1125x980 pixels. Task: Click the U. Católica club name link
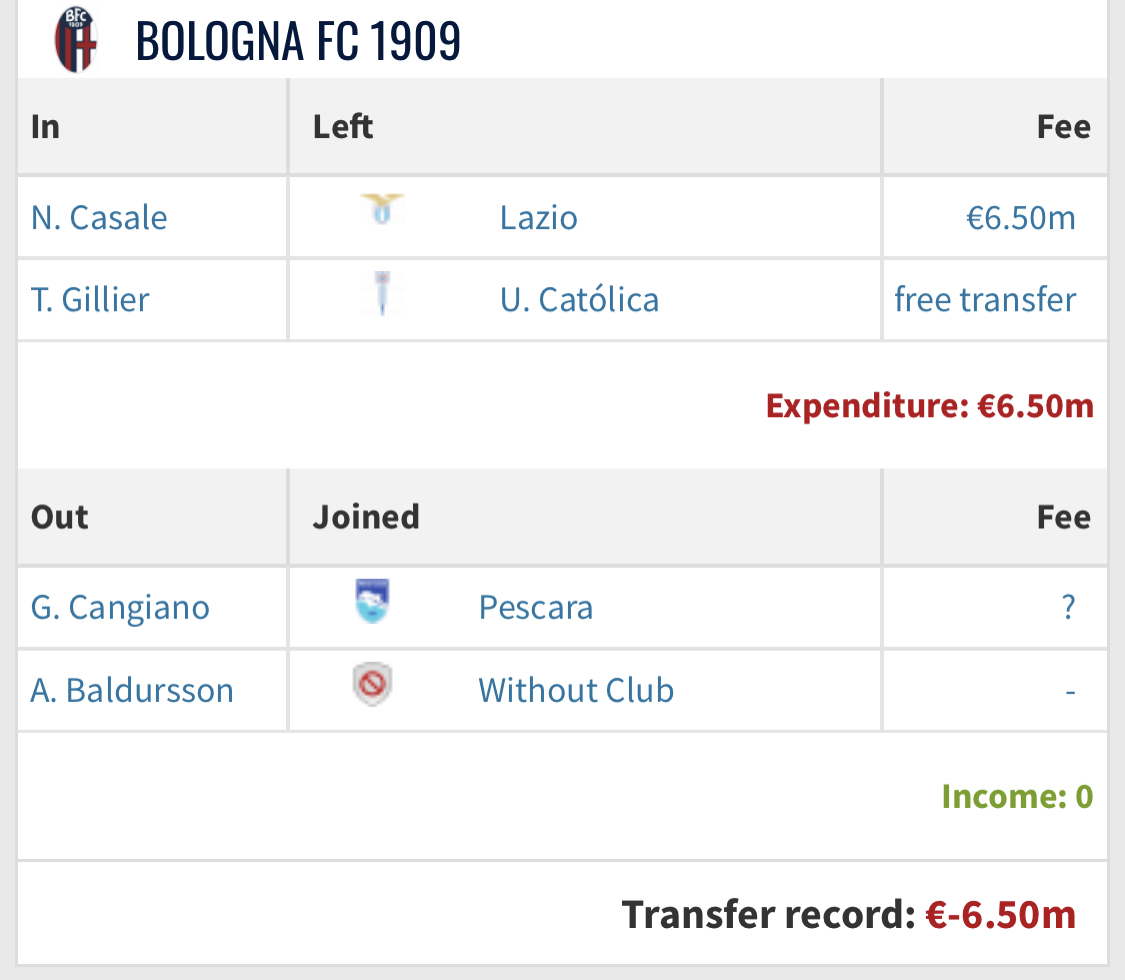click(x=579, y=300)
